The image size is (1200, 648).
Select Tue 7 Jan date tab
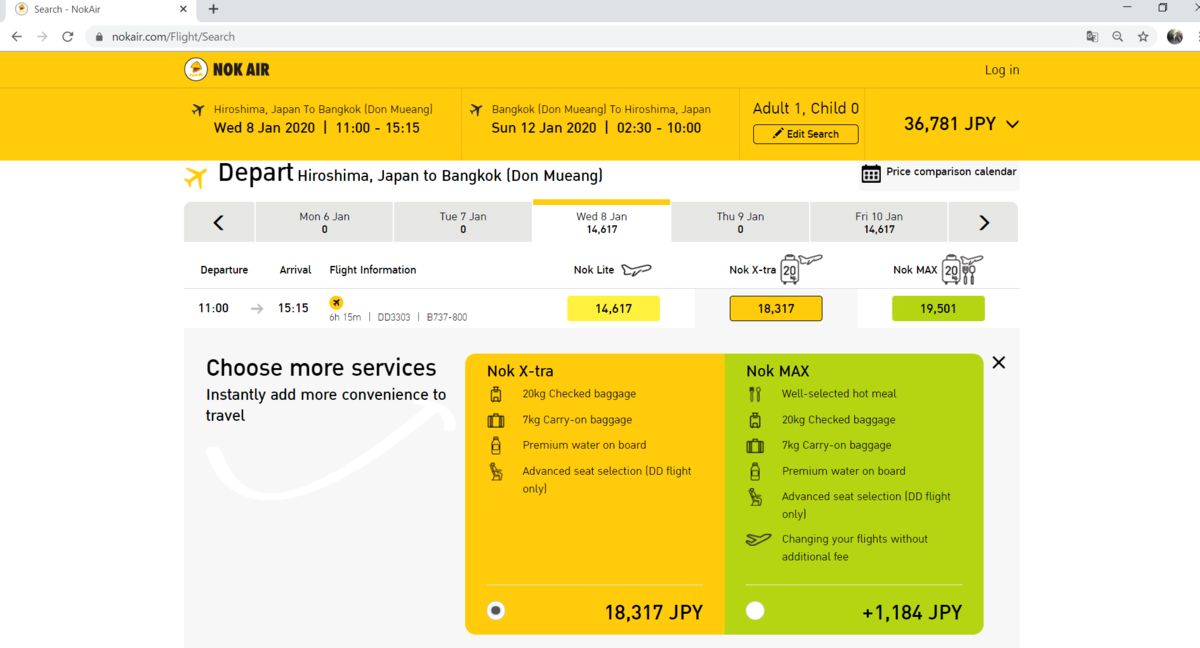[x=463, y=223]
